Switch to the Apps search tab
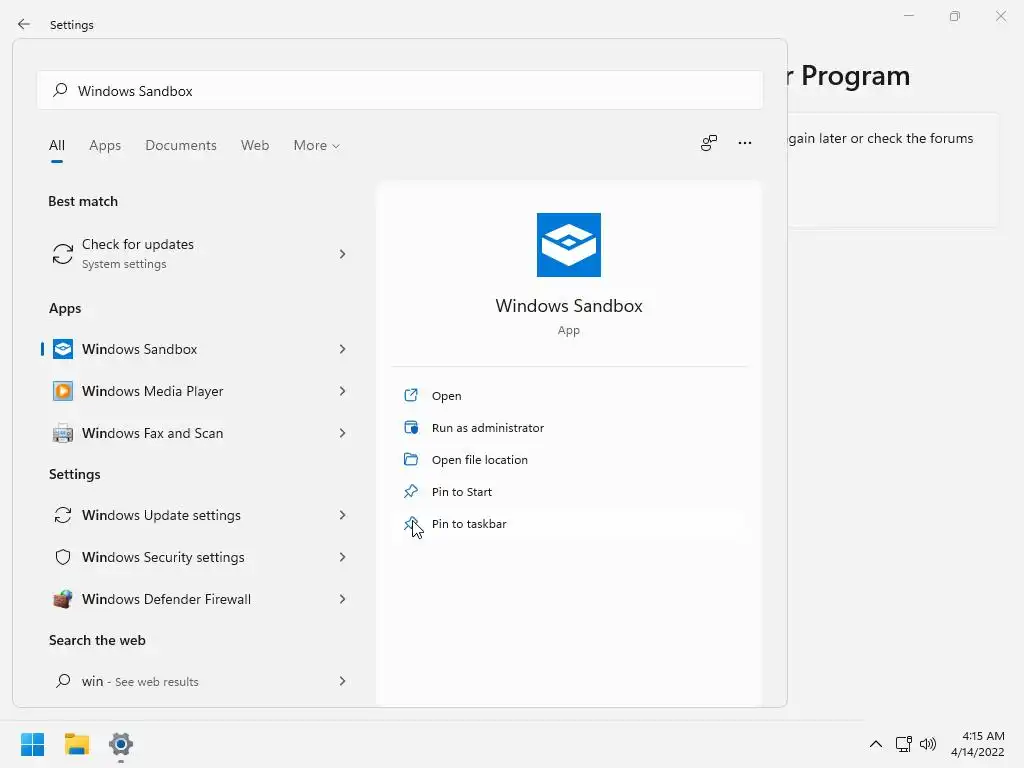This screenshot has height=768, width=1024. click(105, 145)
